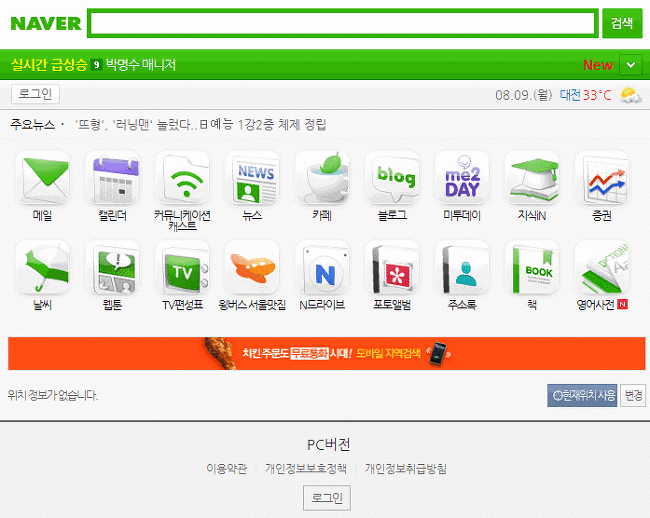Viewport: 650px width, 518px height.
Task: Open the 메일 (Mail) icon
Action: (42, 179)
